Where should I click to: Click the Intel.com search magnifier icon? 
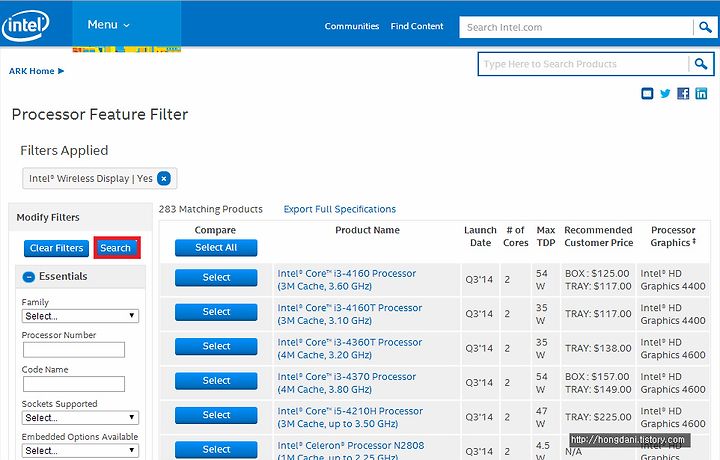click(x=705, y=27)
